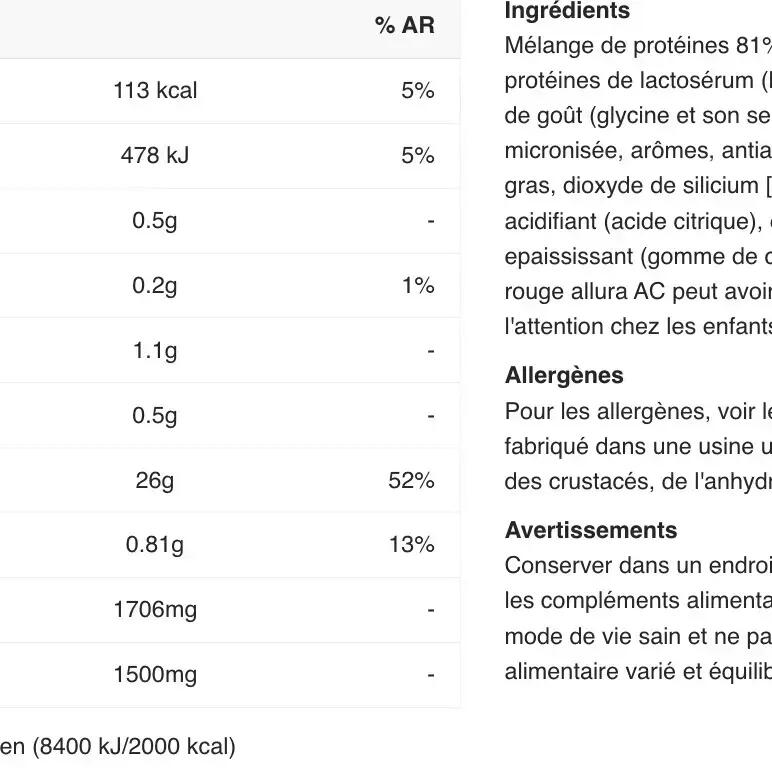772x772 pixels.
Task: Click the "Avertissements" section heading
Action: tap(591, 530)
